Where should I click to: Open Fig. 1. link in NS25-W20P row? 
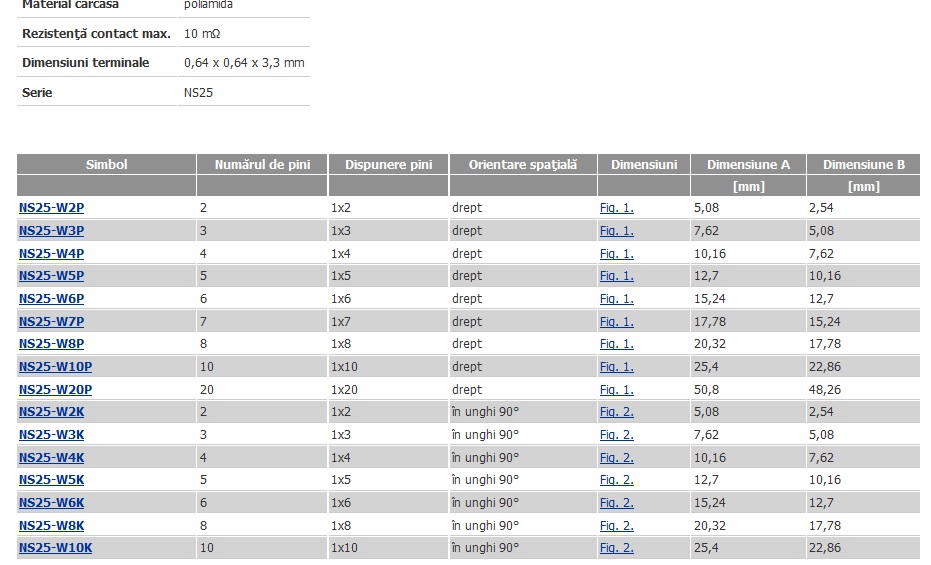[616, 390]
